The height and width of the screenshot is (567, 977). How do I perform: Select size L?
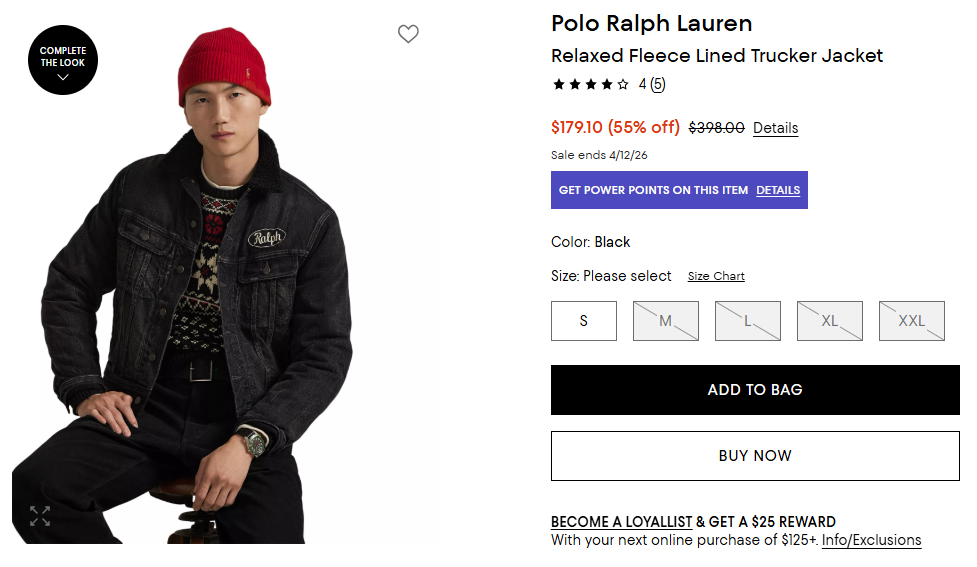748,321
